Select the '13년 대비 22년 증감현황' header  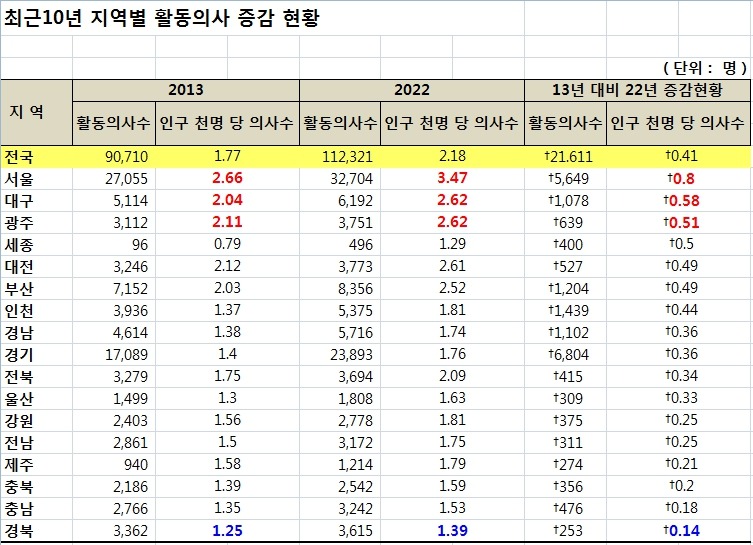(x=637, y=90)
